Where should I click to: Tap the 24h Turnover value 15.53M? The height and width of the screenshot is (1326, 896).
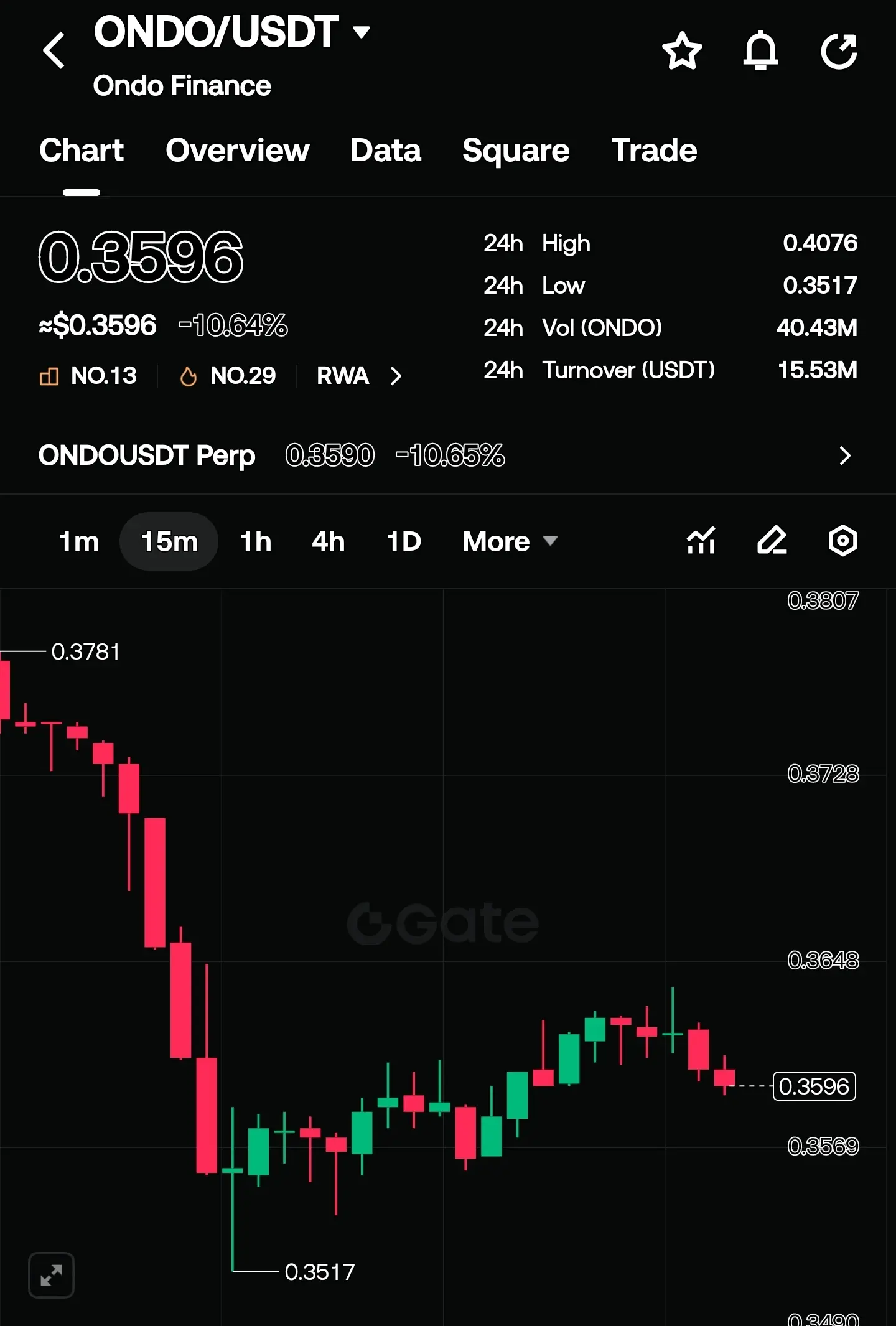pos(818,370)
